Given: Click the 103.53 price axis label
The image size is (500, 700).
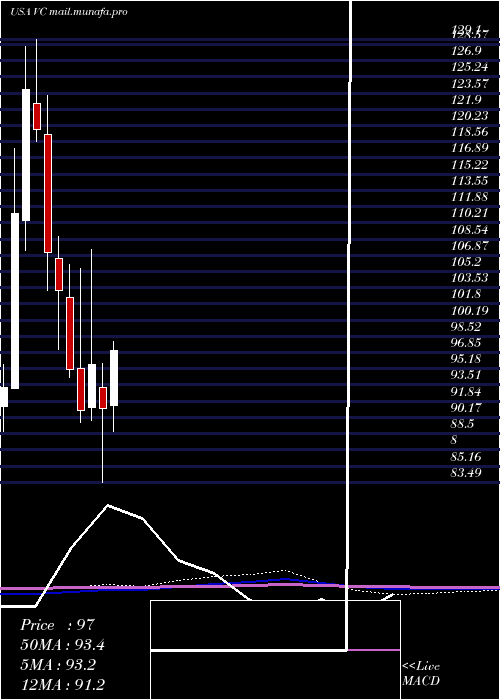Looking at the screenshot, I should (x=470, y=278).
